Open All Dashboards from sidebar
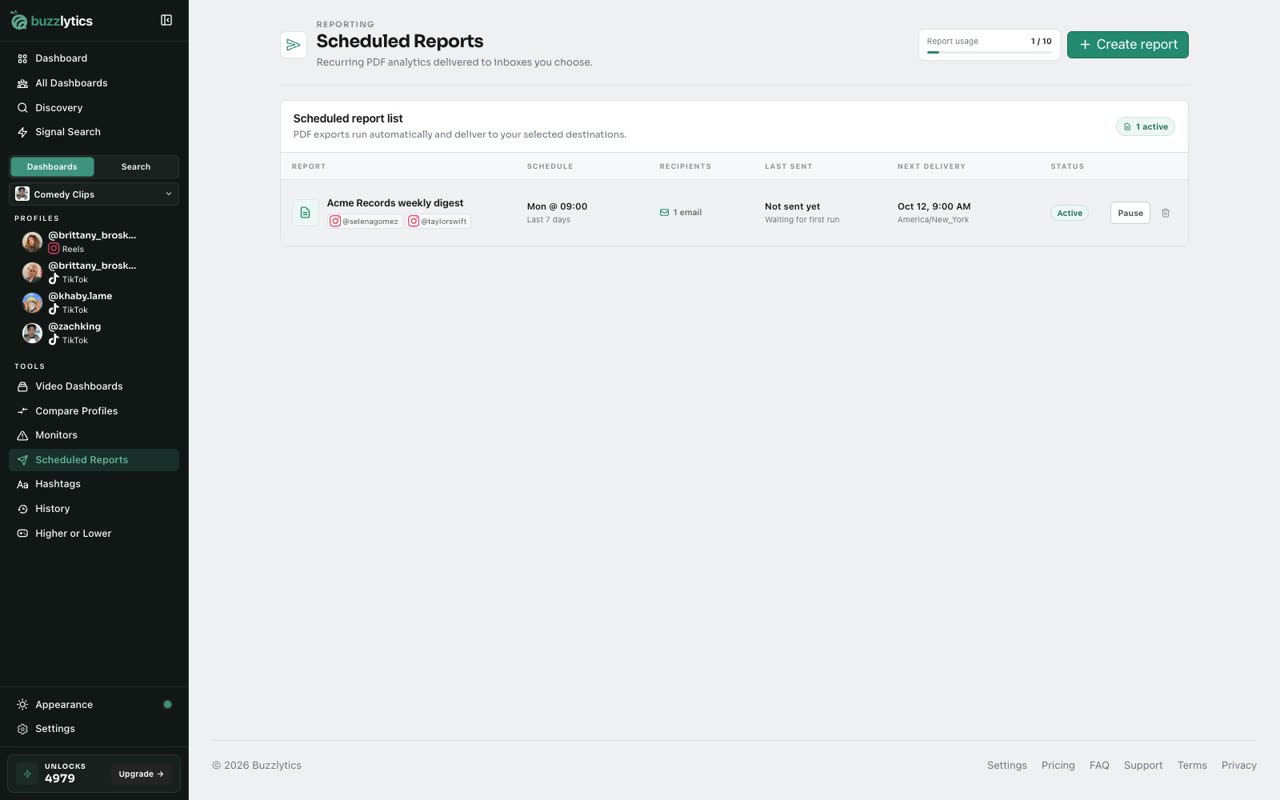 [x=94, y=83]
